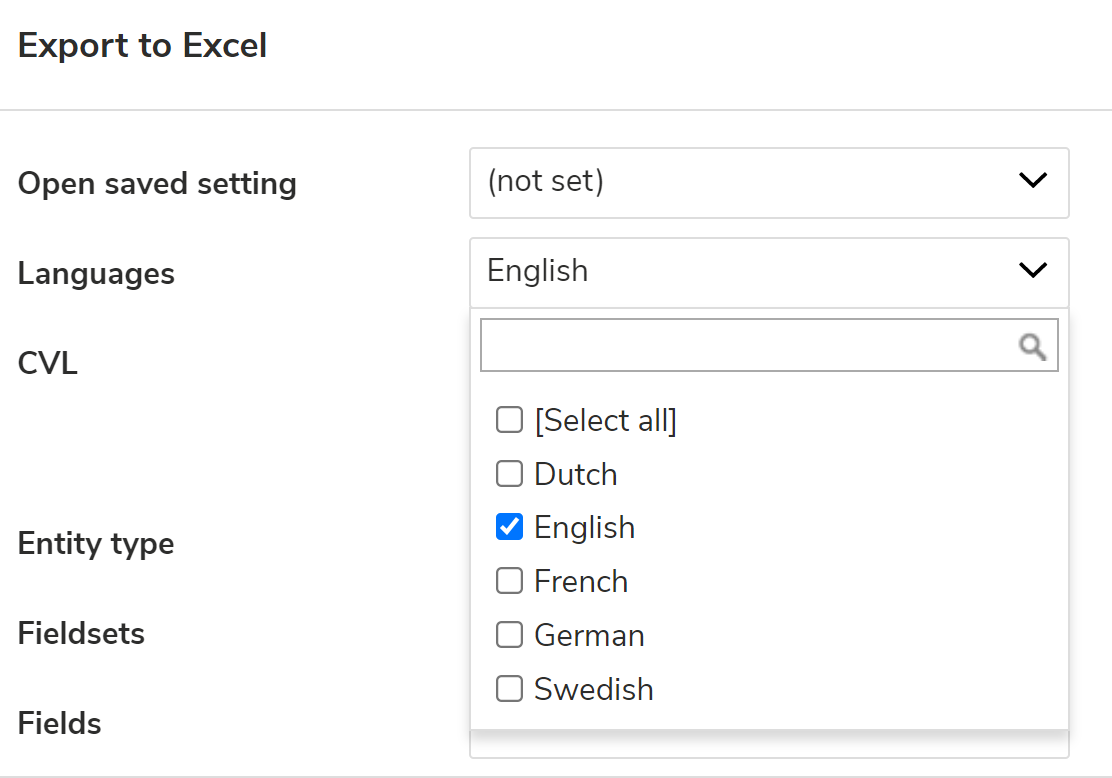Click the chevron arrow of Languages dropdown
This screenshot has width=1112, height=778.
(1033, 270)
